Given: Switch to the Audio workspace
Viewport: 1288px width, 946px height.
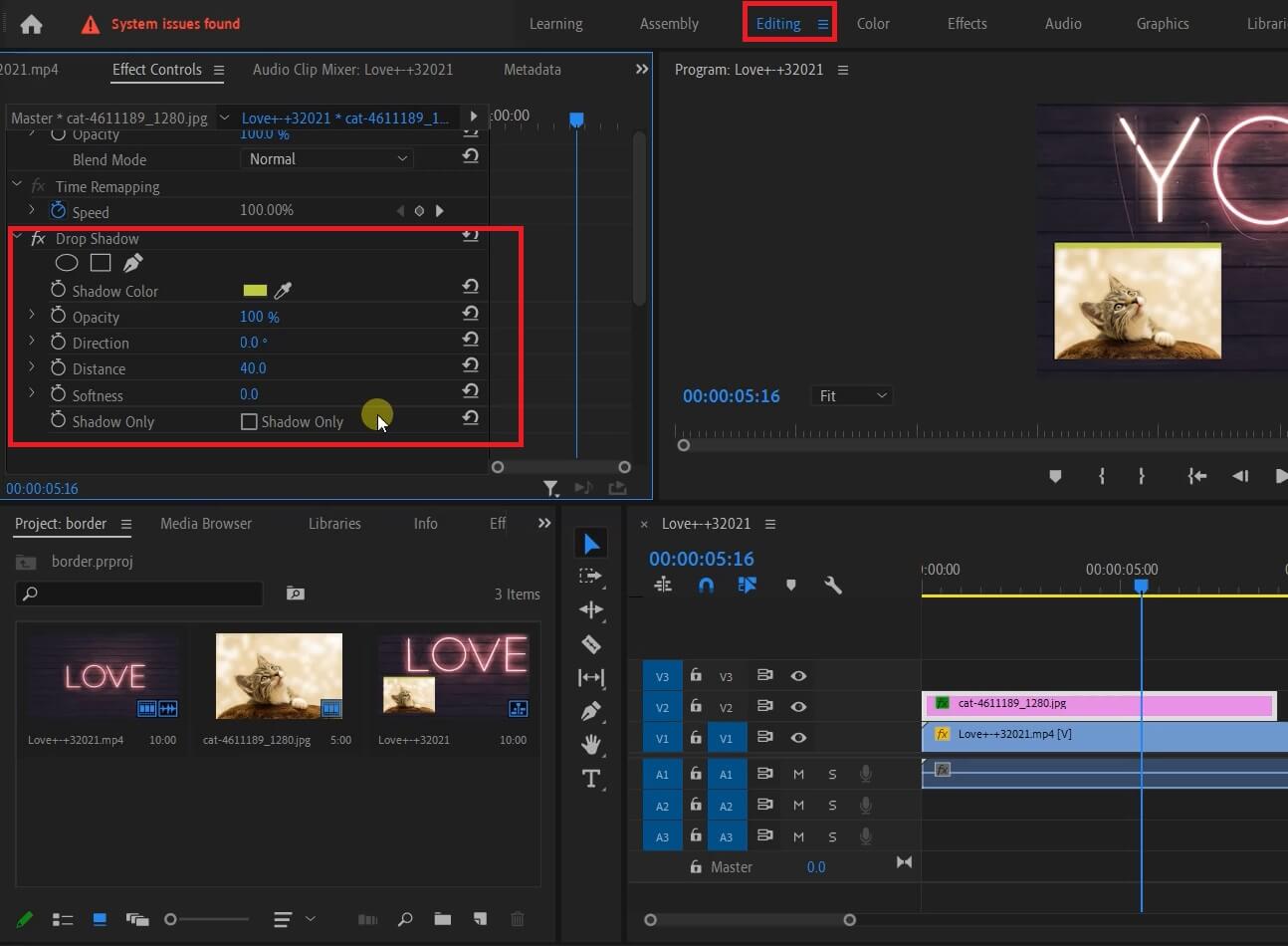Looking at the screenshot, I should coord(1063,24).
